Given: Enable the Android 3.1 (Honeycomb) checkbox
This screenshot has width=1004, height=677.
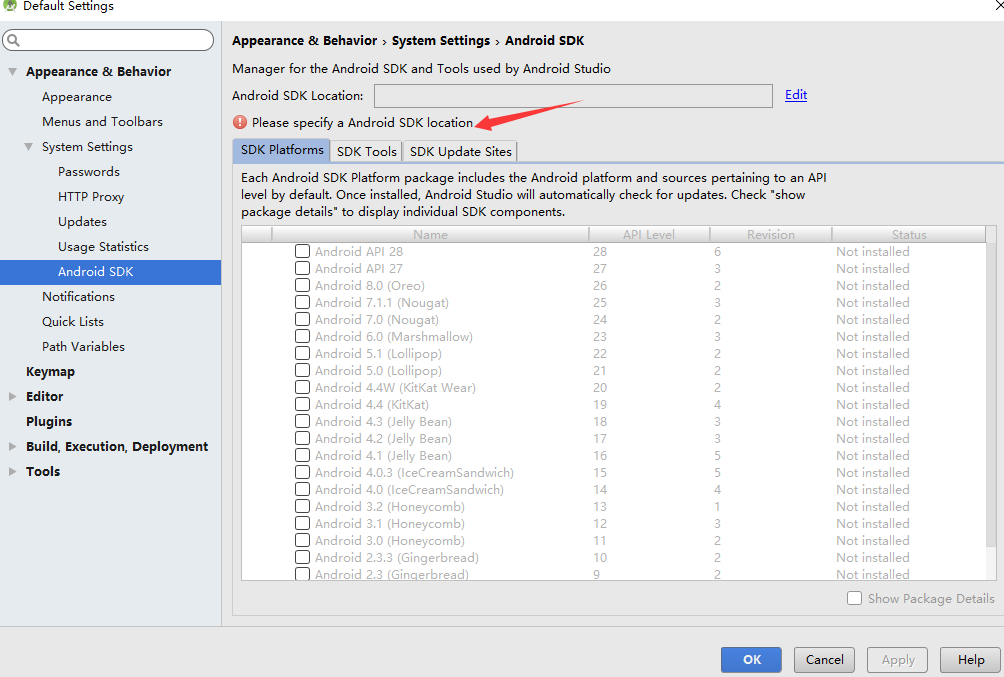Looking at the screenshot, I should pyautogui.click(x=302, y=523).
